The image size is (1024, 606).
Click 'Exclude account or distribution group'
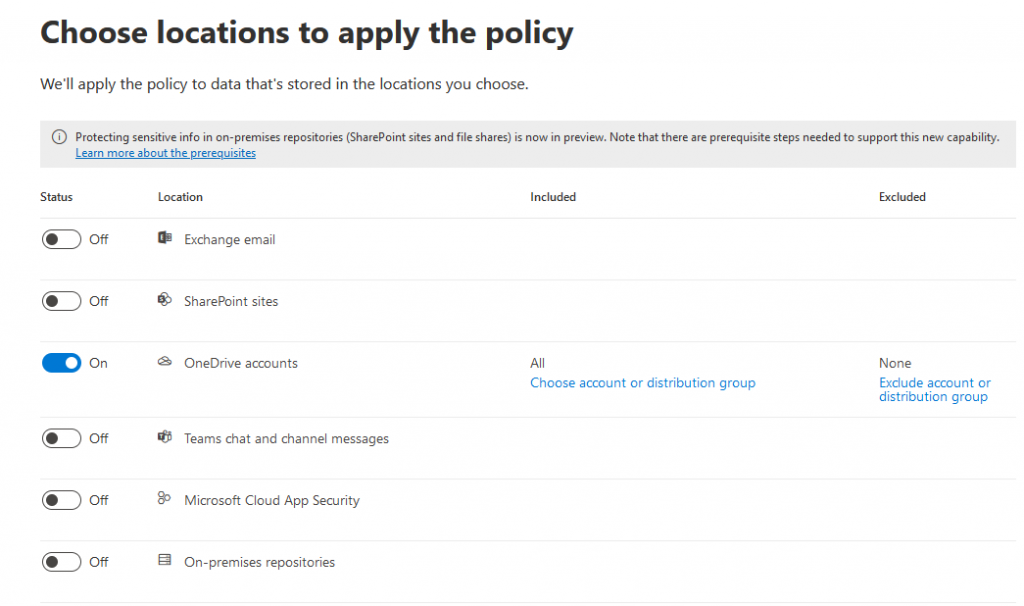[x=934, y=390]
